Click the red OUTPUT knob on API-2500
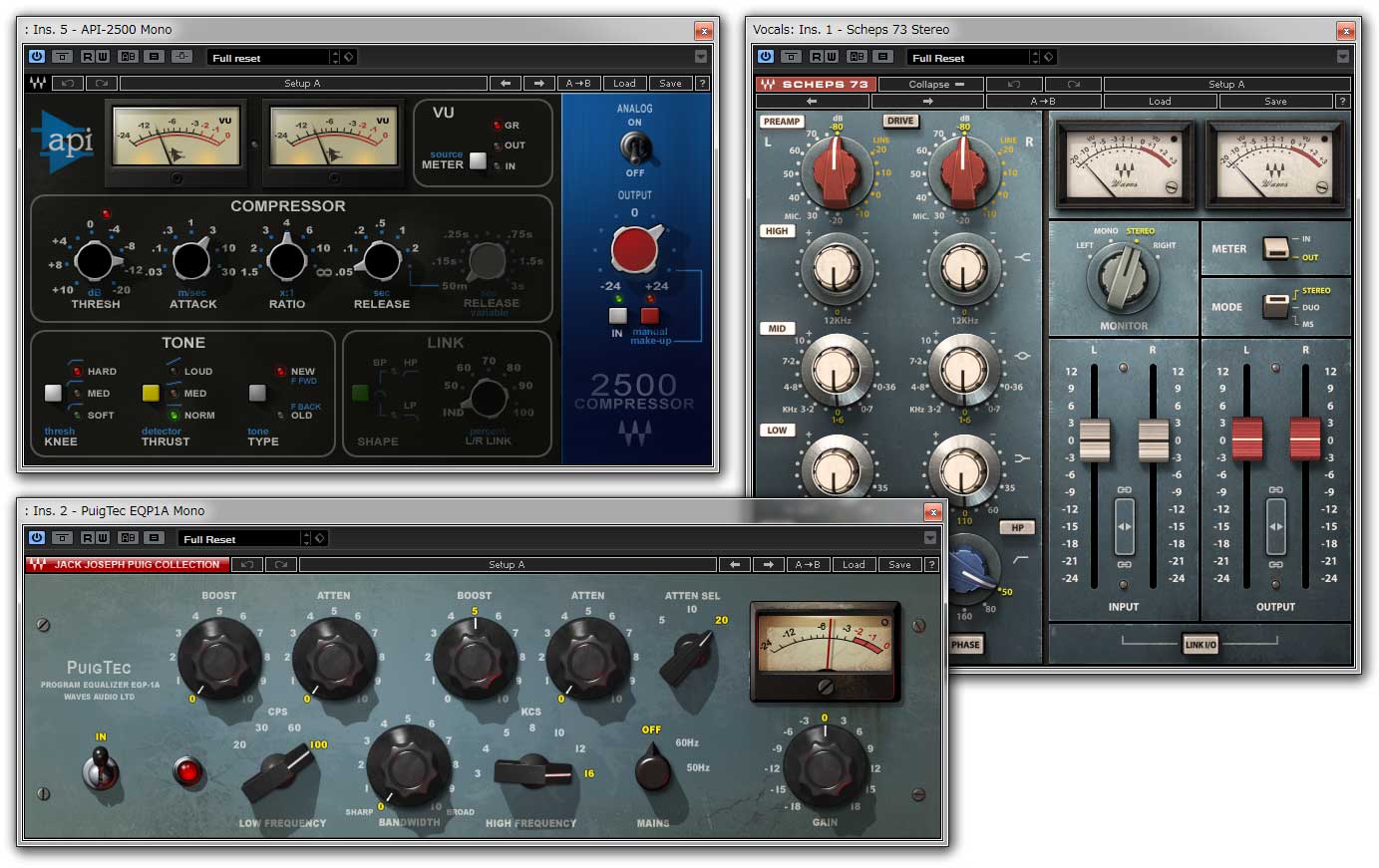The height and width of the screenshot is (868, 1379). click(x=635, y=249)
